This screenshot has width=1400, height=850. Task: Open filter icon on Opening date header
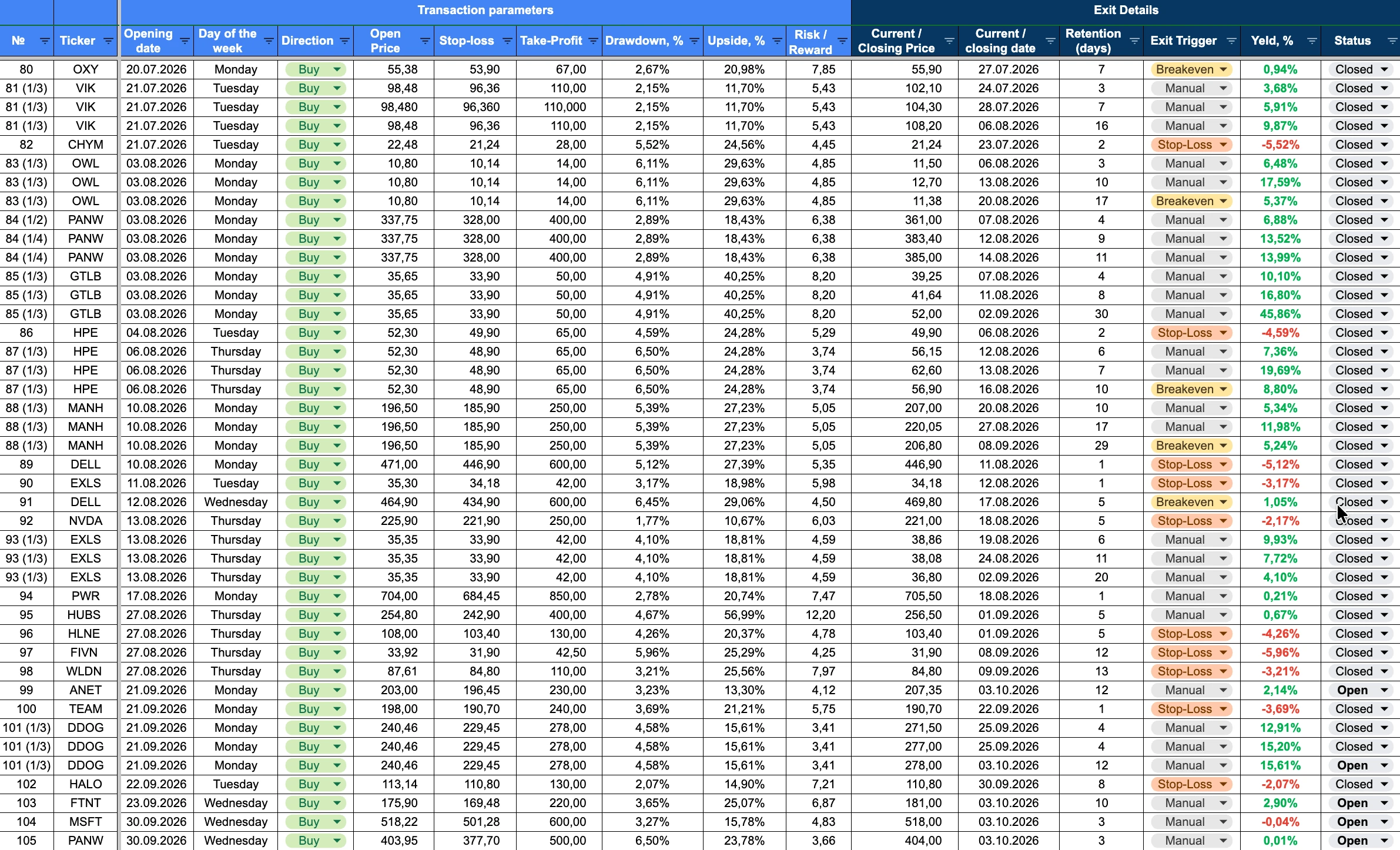pyautogui.click(x=185, y=41)
